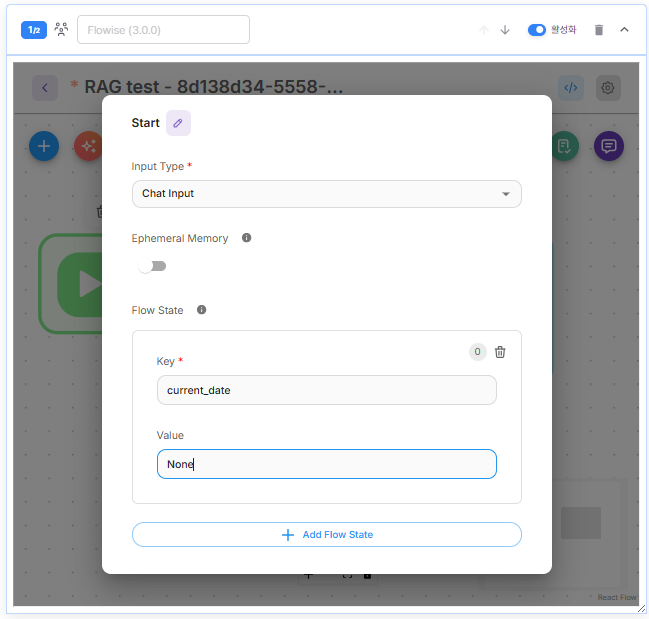Open the purple chat button
The width and height of the screenshot is (649, 619).
coord(608,146)
